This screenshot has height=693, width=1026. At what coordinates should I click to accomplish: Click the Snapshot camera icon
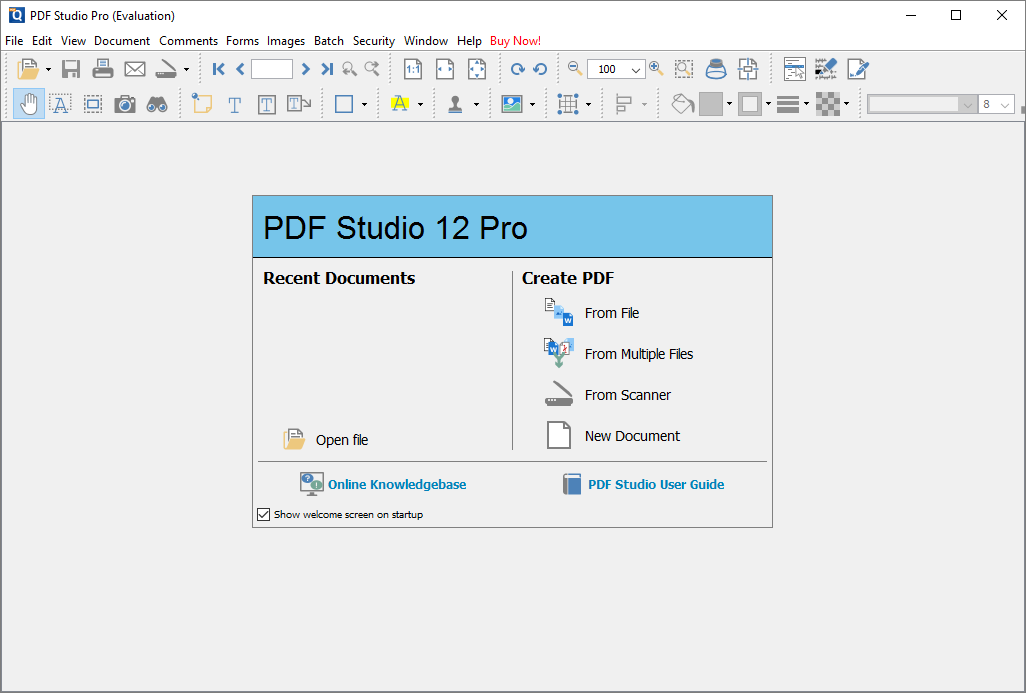point(124,104)
